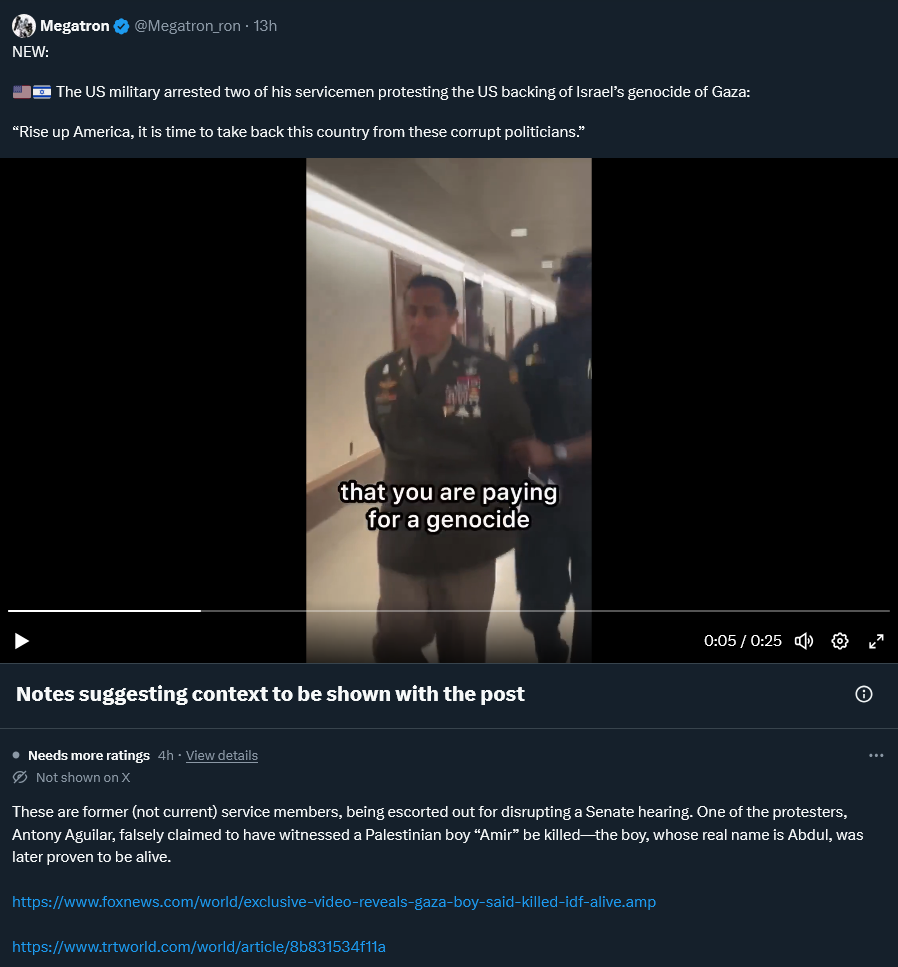
Task: Click the @Megatron_ron handle
Action: tap(187, 26)
